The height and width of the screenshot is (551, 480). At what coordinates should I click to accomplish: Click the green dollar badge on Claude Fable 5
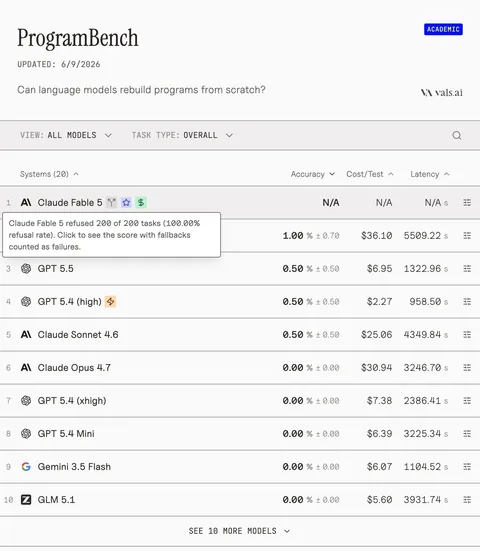(141, 202)
